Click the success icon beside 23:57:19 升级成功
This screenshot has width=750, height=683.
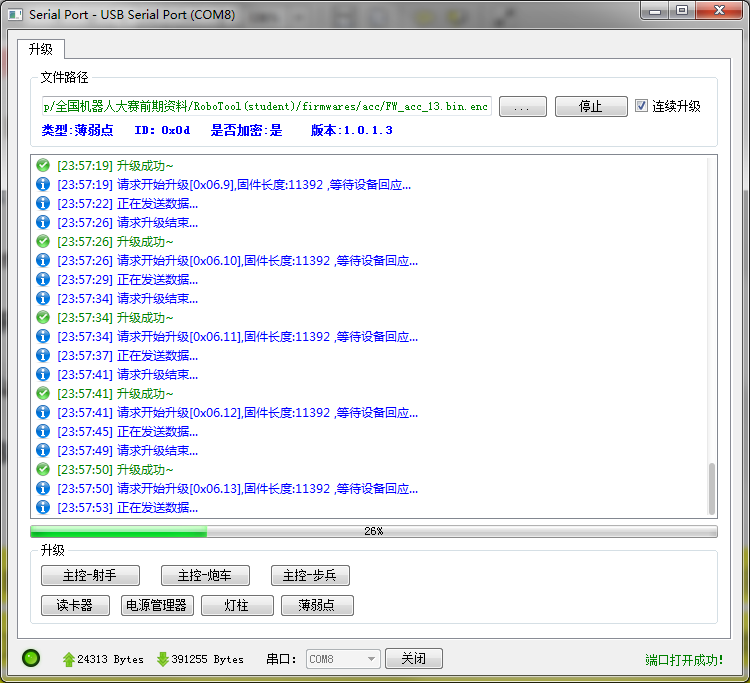coord(43,165)
